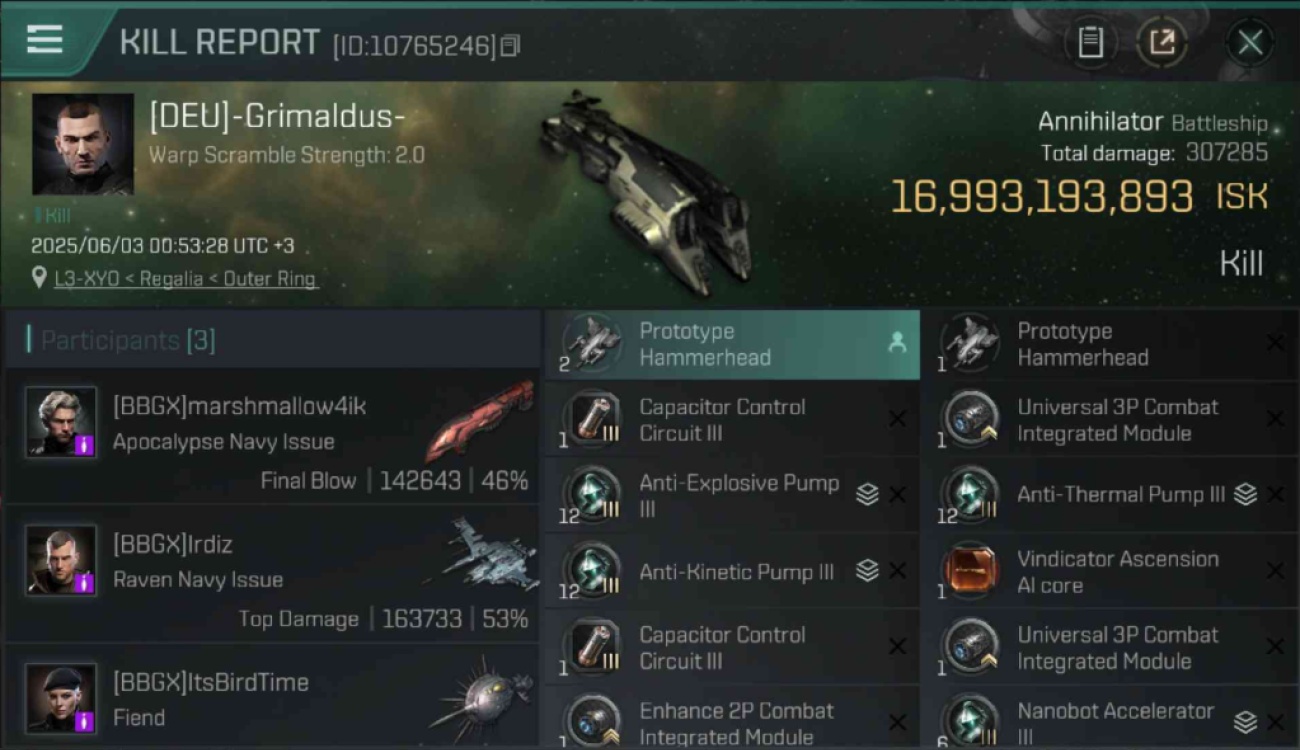Open the clipboard copy-fitting icon
This screenshot has width=1300, height=750.
(x=1090, y=43)
